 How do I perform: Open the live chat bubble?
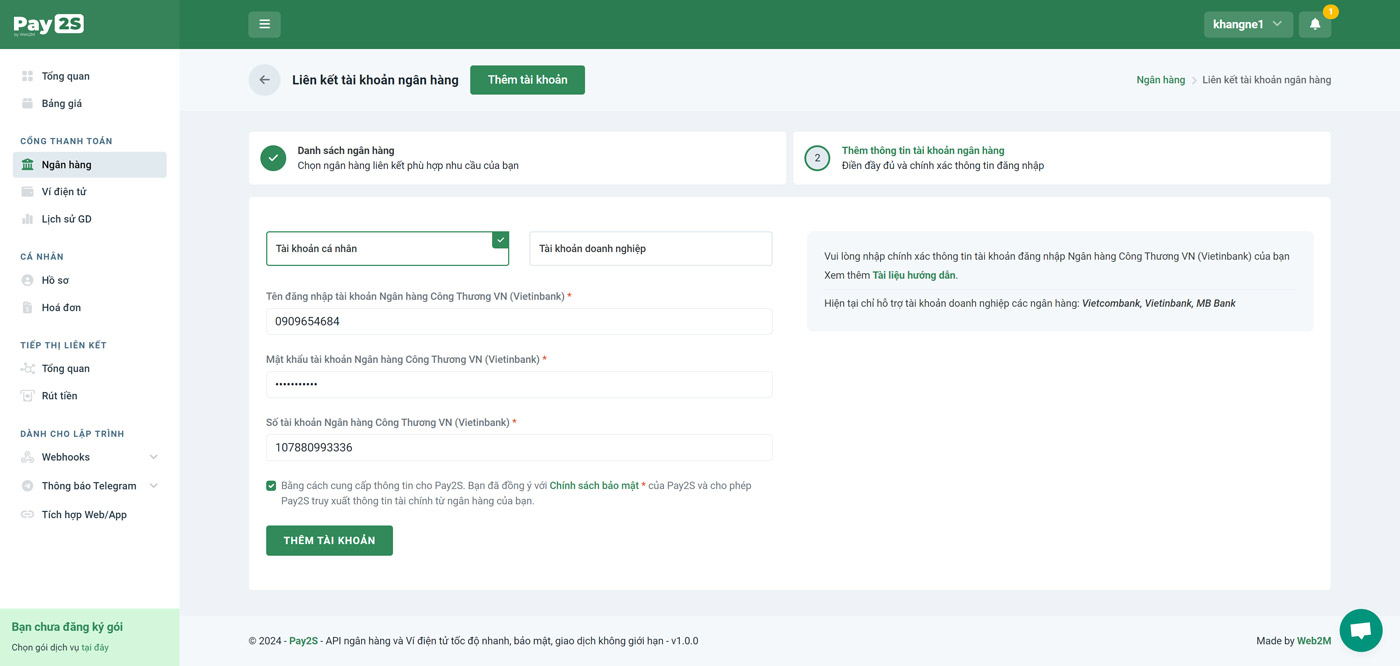pos(1360,630)
